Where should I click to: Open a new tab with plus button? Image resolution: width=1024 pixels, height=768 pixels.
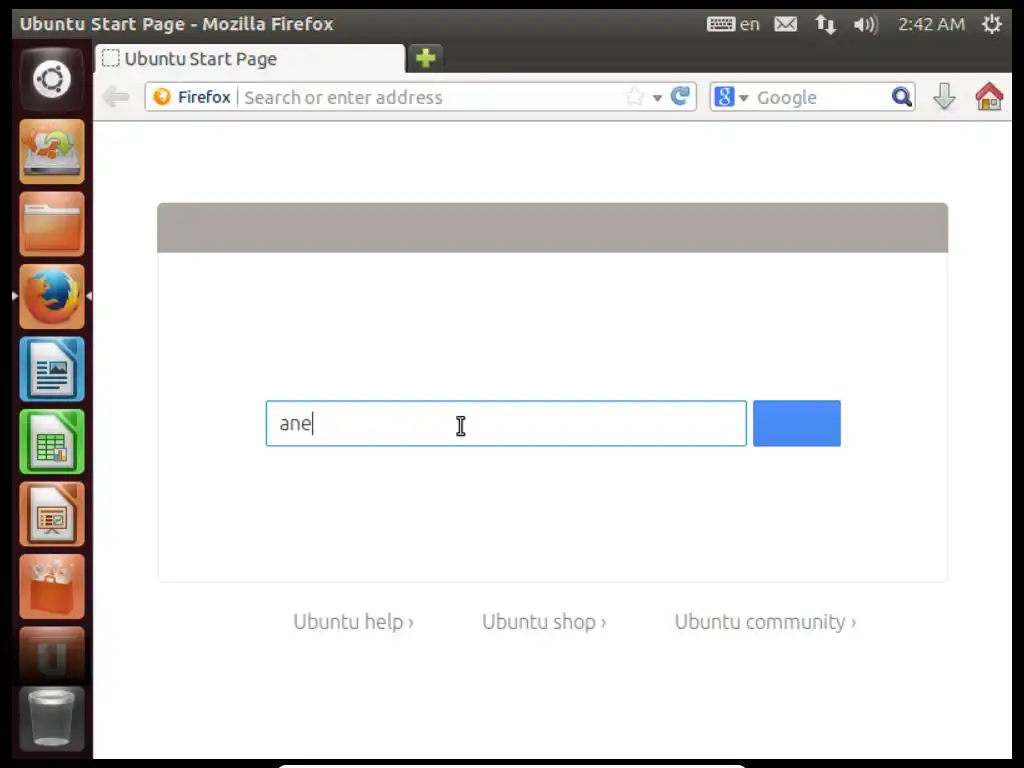[425, 58]
